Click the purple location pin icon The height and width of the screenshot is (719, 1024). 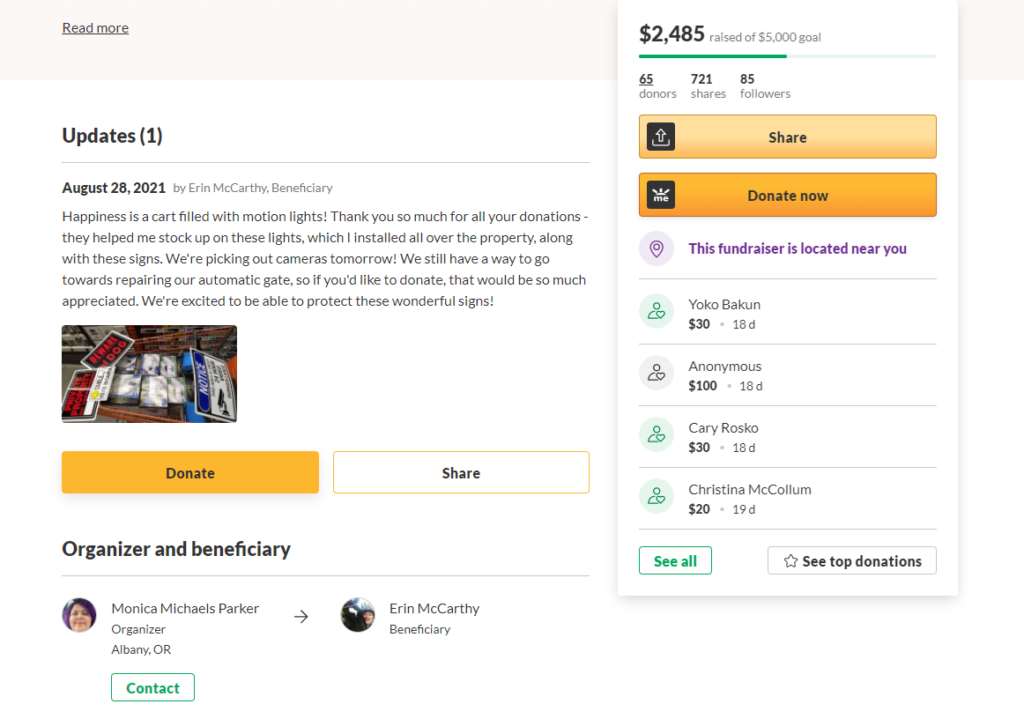pyautogui.click(x=656, y=249)
